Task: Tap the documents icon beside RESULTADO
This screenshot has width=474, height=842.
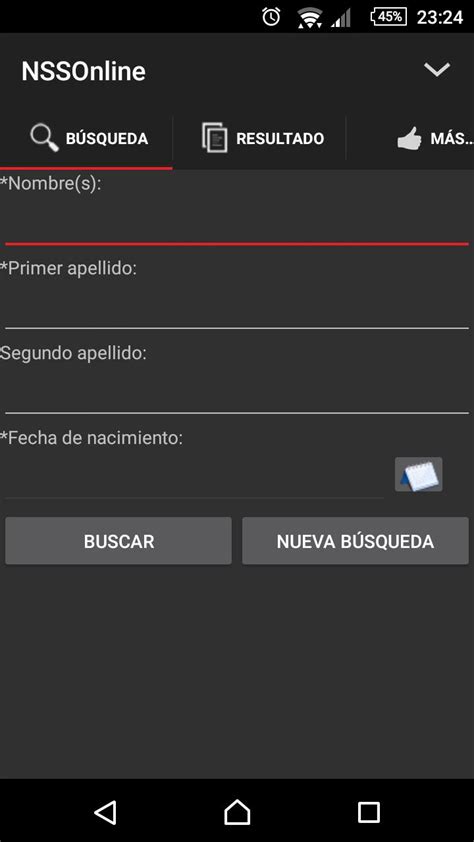Action: coord(214,138)
